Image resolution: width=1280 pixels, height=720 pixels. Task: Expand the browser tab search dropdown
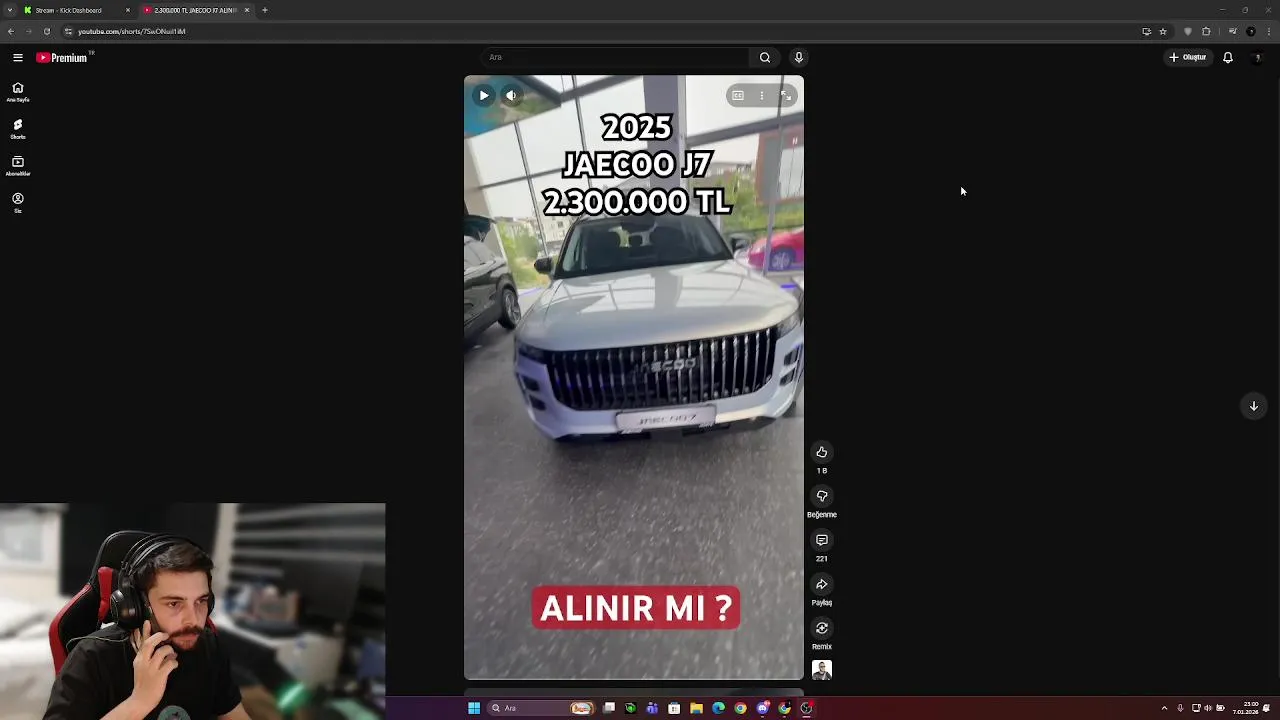coord(10,10)
